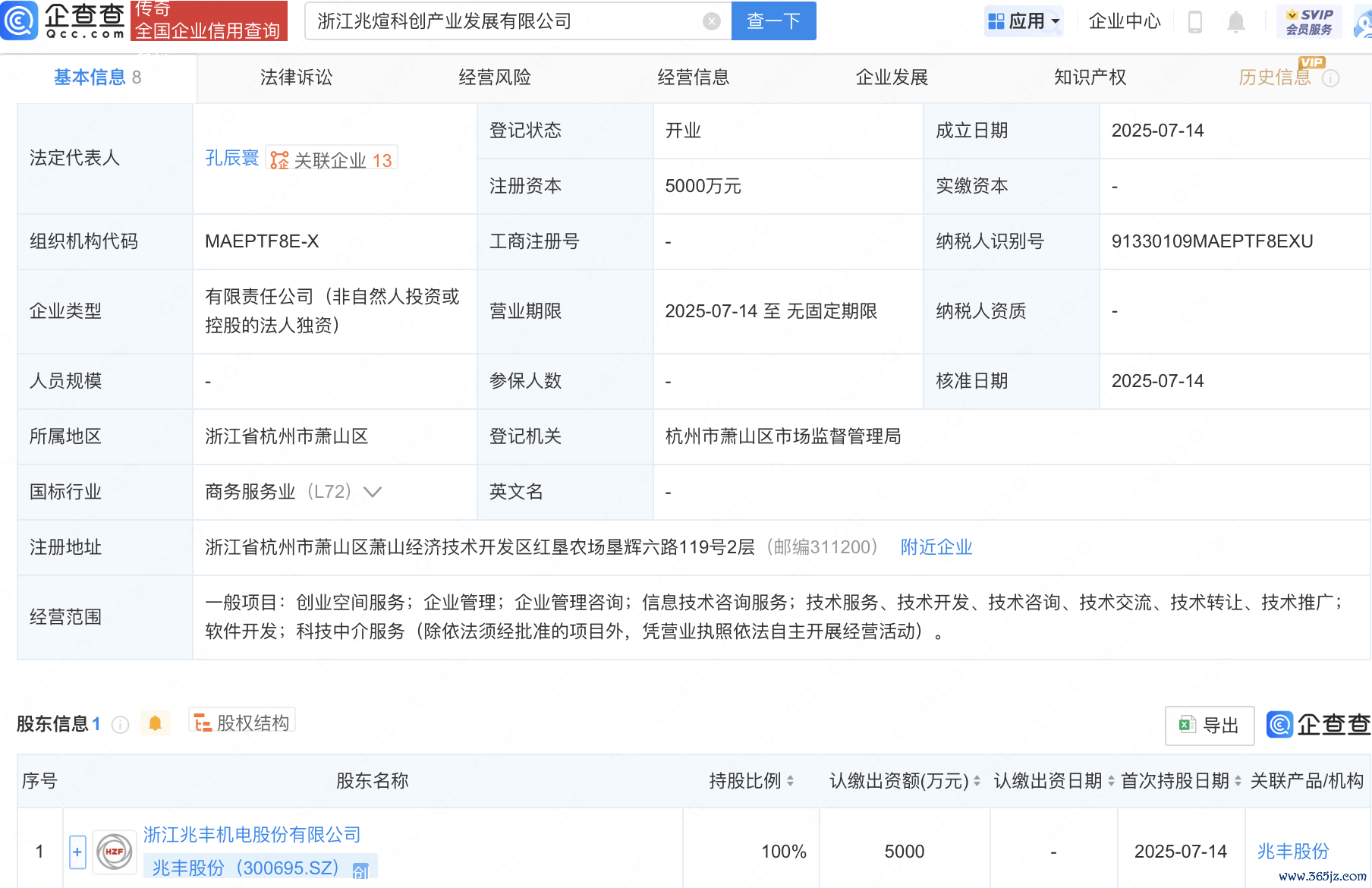Open the mobile app phone icon
The width and height of the screenshot is (1372, 888).
point(1194,22)
